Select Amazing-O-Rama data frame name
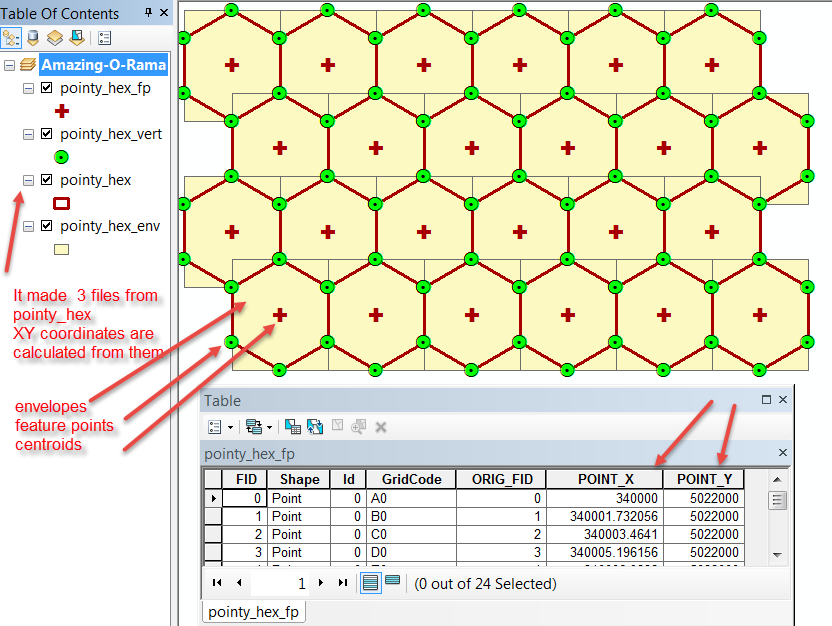The height and width of the screenshot is (626, 832). click(x=103, y=65)
